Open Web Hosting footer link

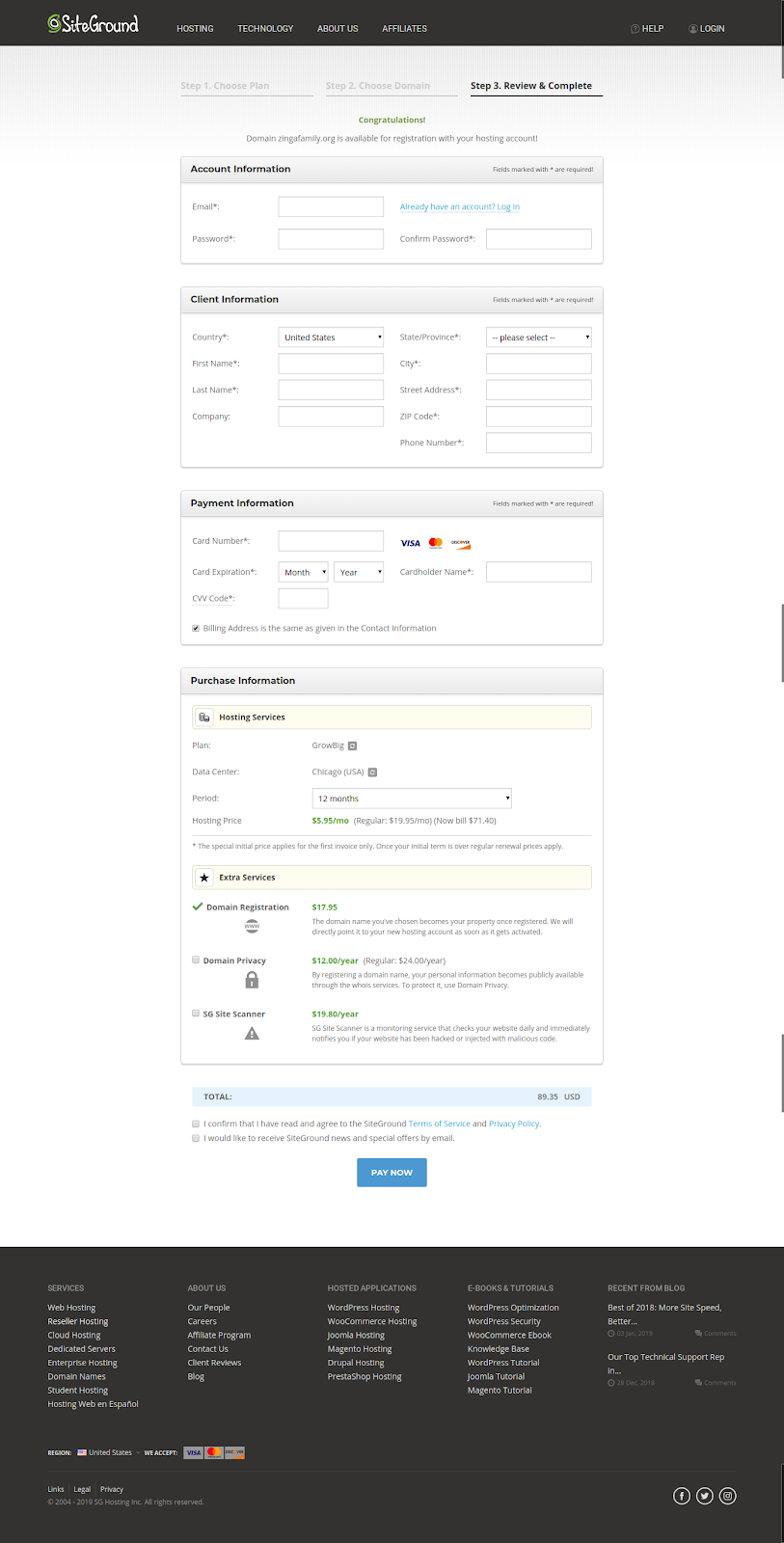click(x=71, y=1308)
